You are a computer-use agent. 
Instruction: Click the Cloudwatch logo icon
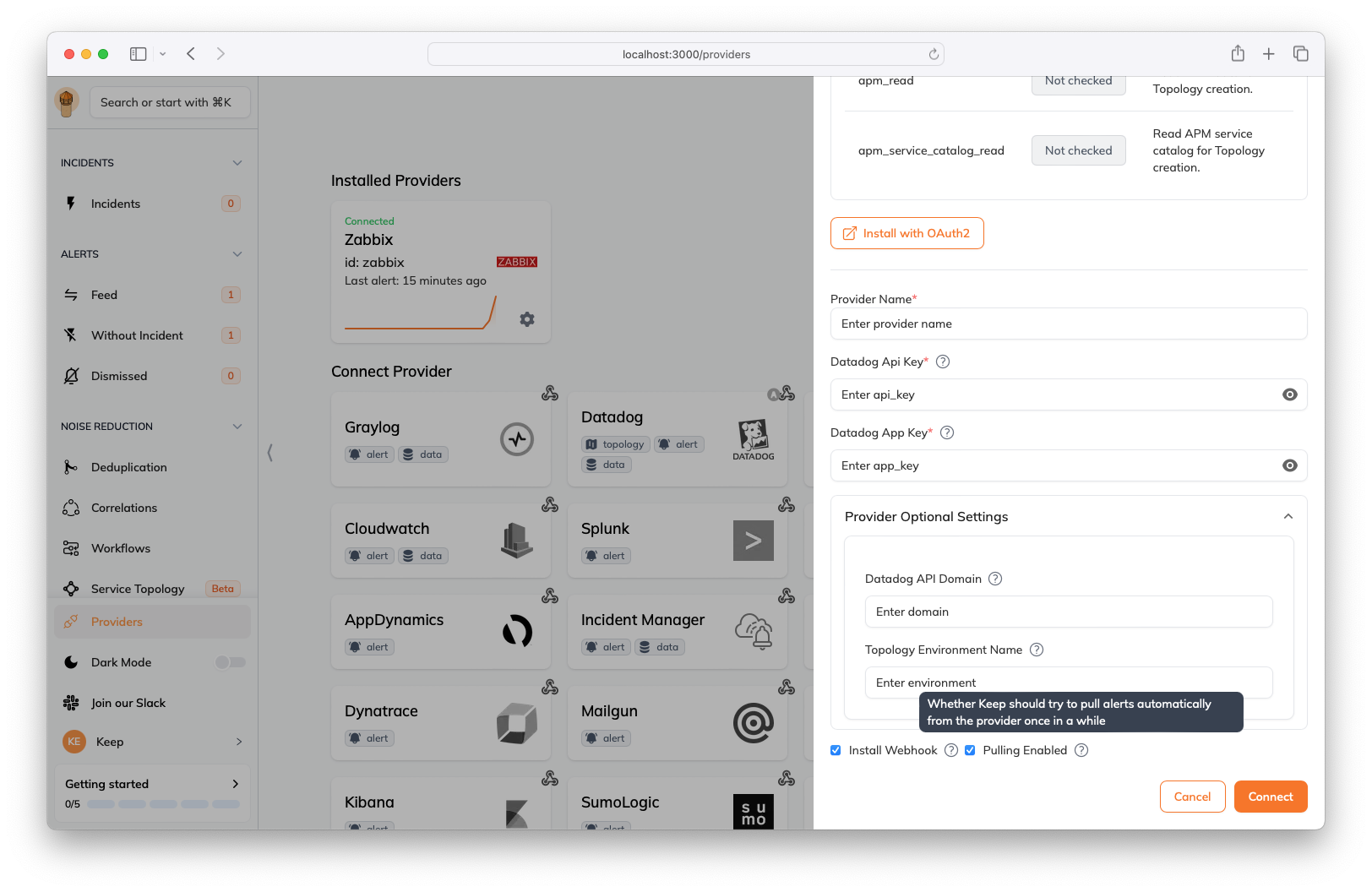(x=517, y=541)
